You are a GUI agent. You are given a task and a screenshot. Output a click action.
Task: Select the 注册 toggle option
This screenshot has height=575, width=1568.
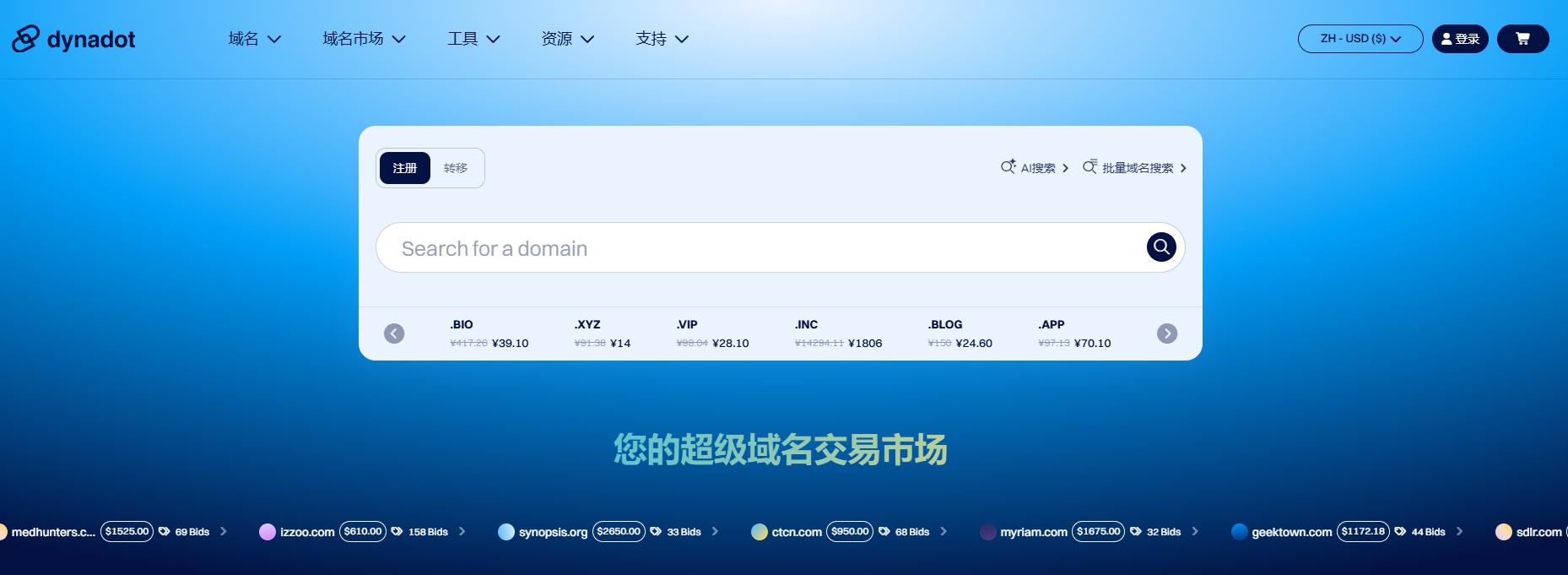click(405, 168)
